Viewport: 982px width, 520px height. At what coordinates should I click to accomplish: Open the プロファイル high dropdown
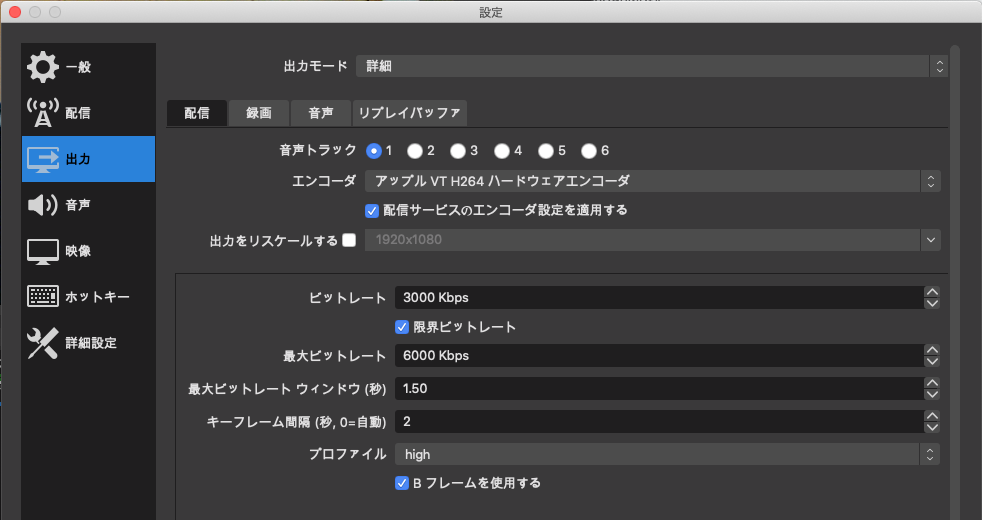[x=668, y=455]
